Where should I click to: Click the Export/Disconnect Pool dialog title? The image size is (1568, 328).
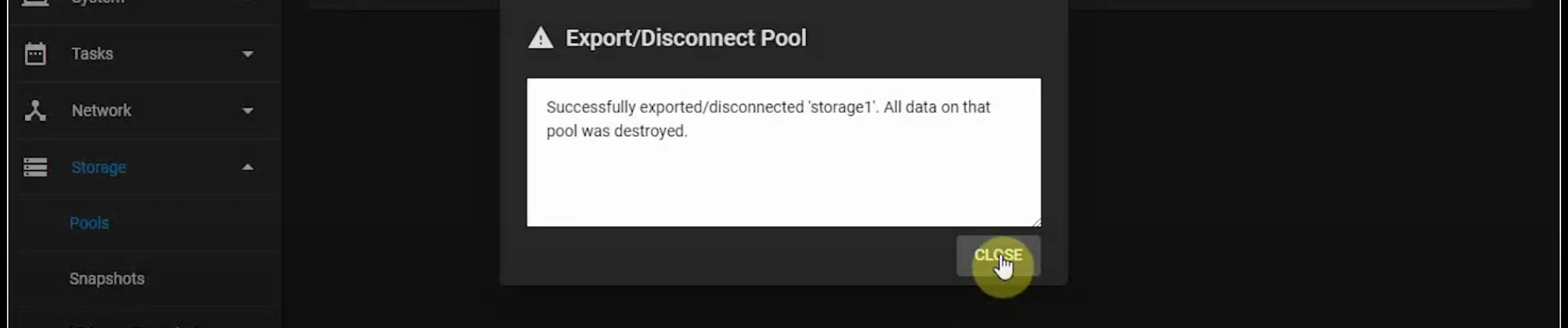point(685,38)
